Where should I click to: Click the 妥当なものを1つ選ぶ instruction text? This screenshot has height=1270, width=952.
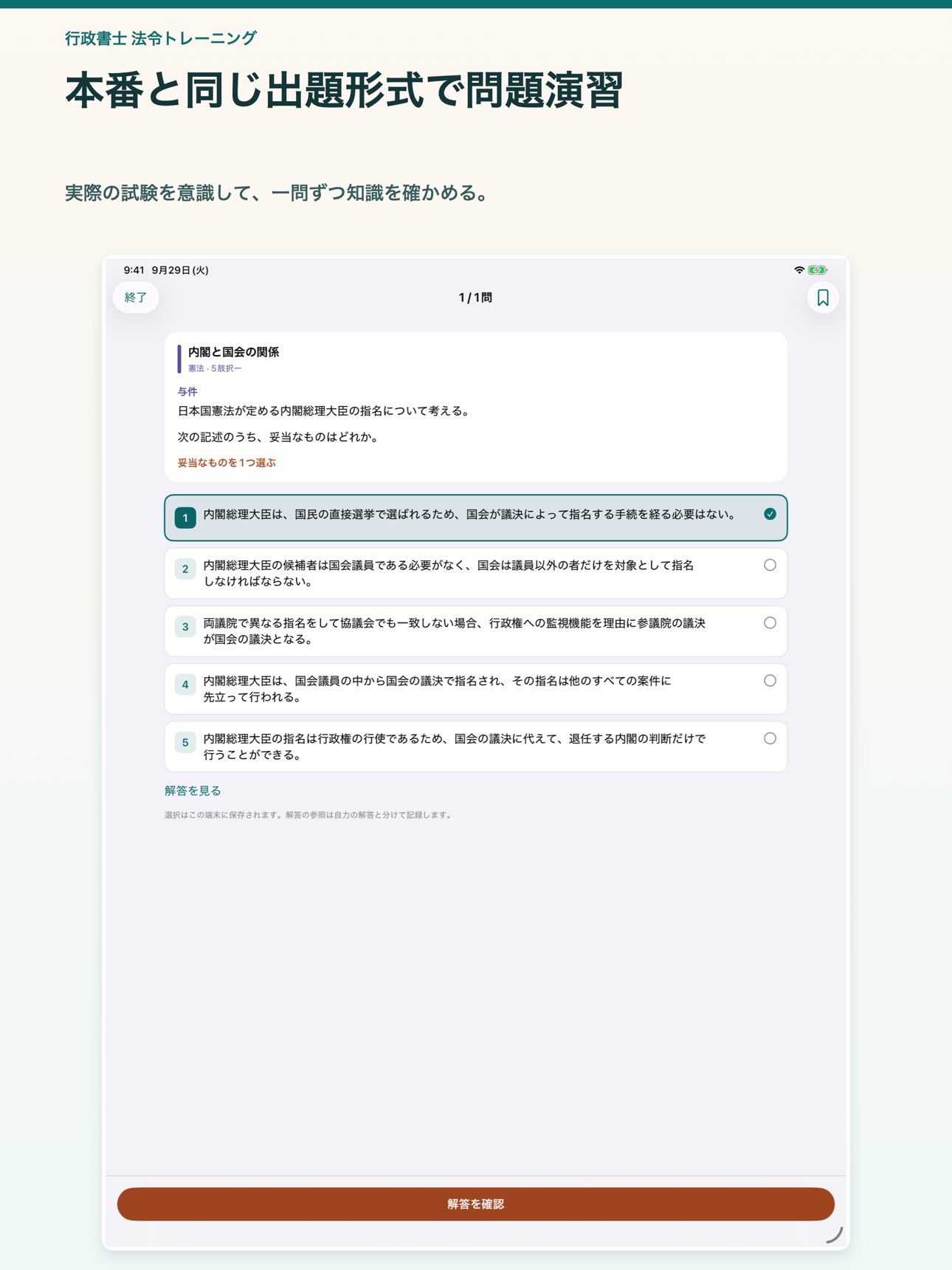point(227,463)
